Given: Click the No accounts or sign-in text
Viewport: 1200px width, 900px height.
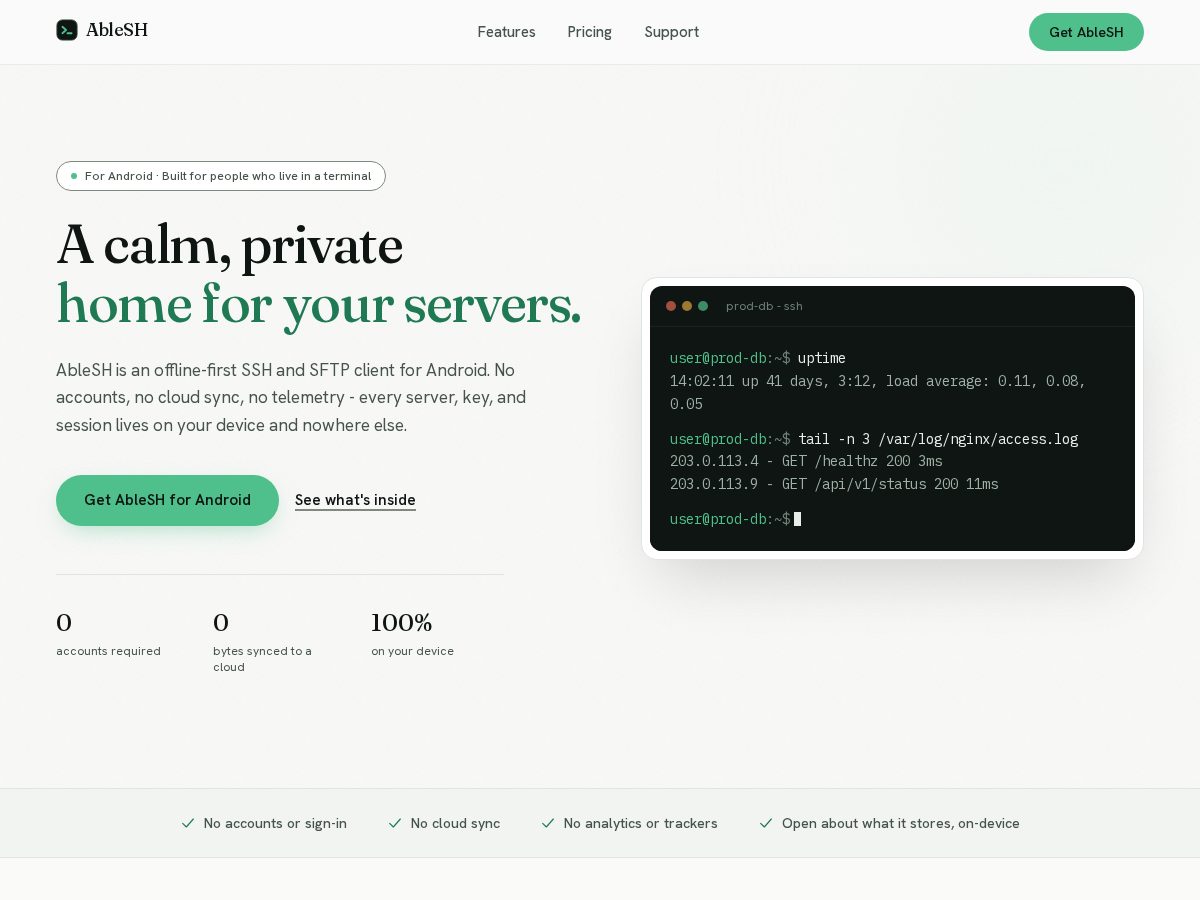Looking at the screenshot, I should [x=275, y=823].
